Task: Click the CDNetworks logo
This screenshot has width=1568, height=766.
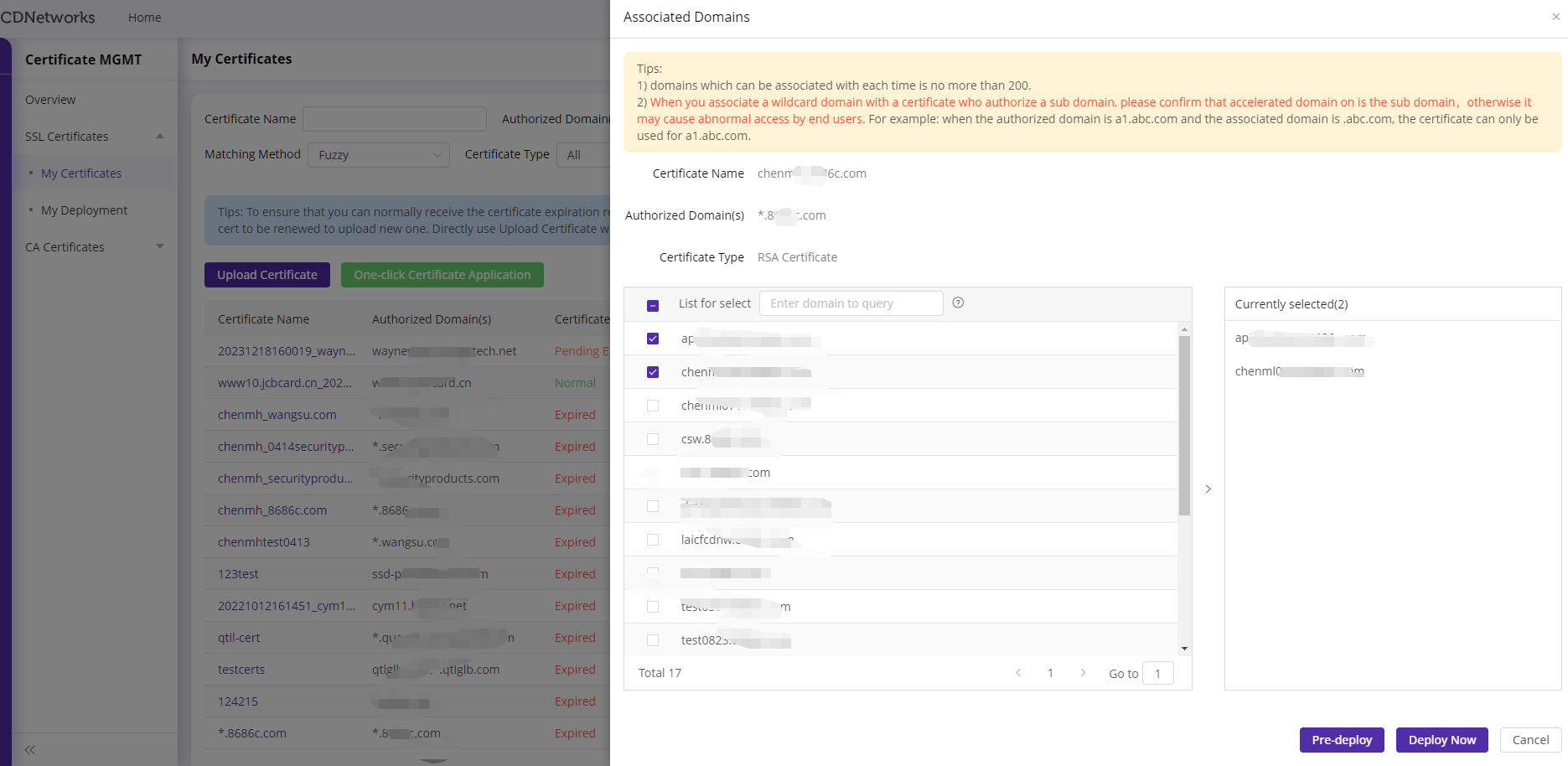Action: coord(48,17)
